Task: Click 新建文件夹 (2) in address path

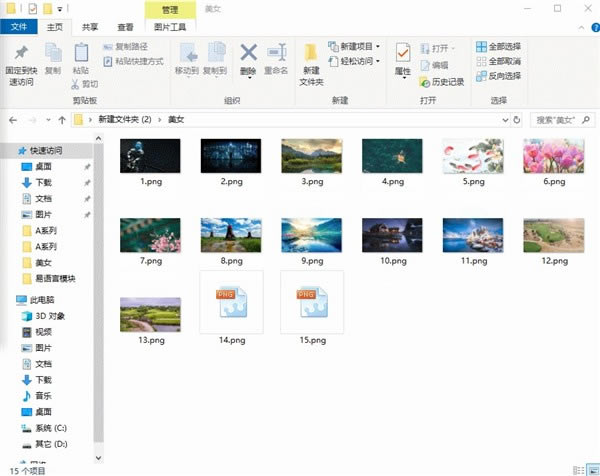Action: tap(125, 120)
